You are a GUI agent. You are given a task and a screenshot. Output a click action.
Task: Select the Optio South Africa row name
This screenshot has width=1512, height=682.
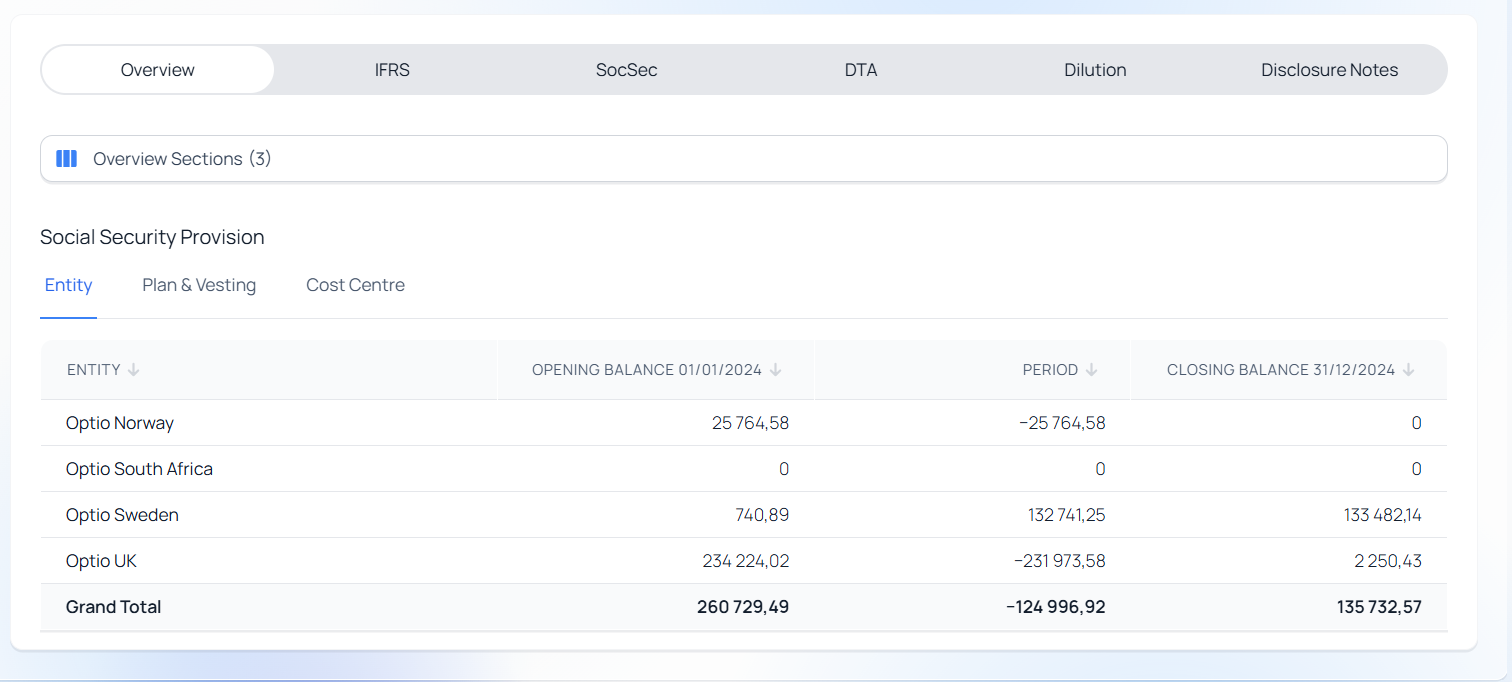point(139,469)
